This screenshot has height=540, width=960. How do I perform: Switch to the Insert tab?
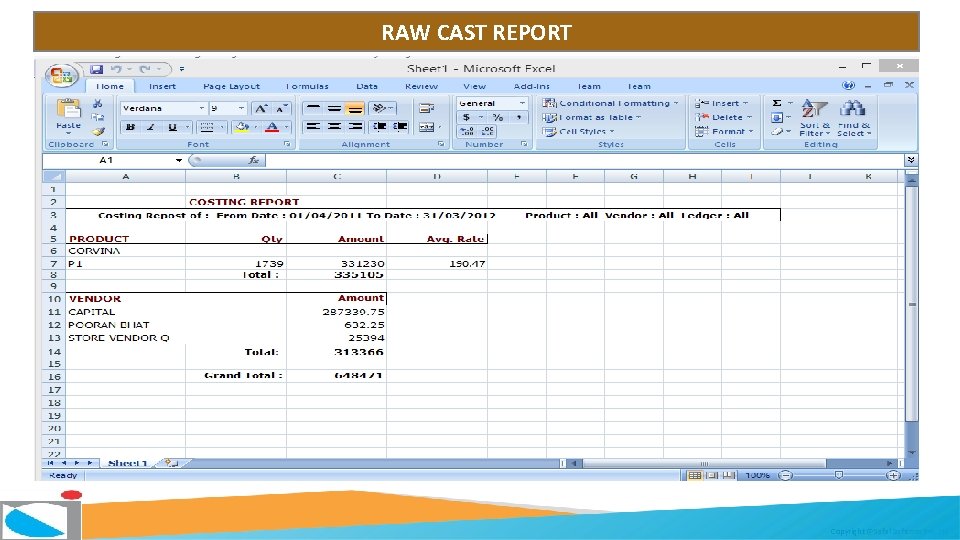click(x=162, y=86)
